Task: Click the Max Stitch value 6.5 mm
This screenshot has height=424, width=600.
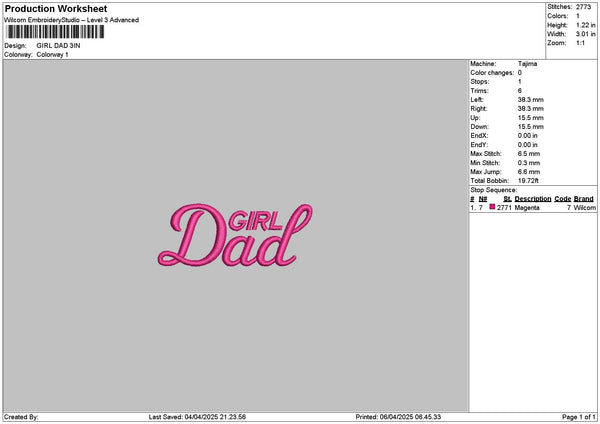Action: [529, 154]
